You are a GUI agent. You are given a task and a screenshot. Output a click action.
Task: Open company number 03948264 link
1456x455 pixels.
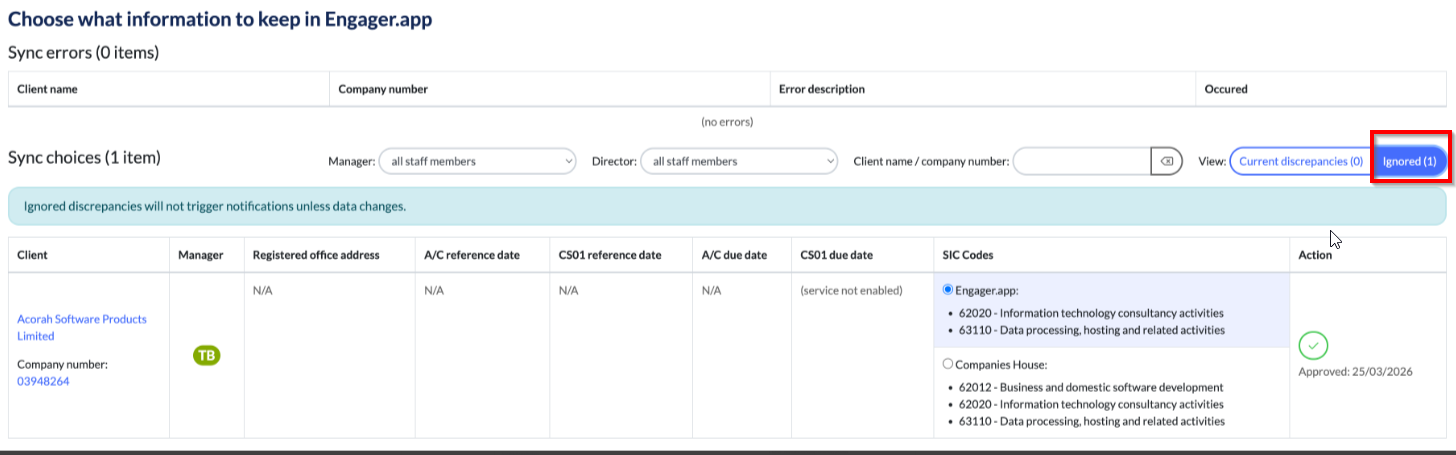tap(43, 381)
